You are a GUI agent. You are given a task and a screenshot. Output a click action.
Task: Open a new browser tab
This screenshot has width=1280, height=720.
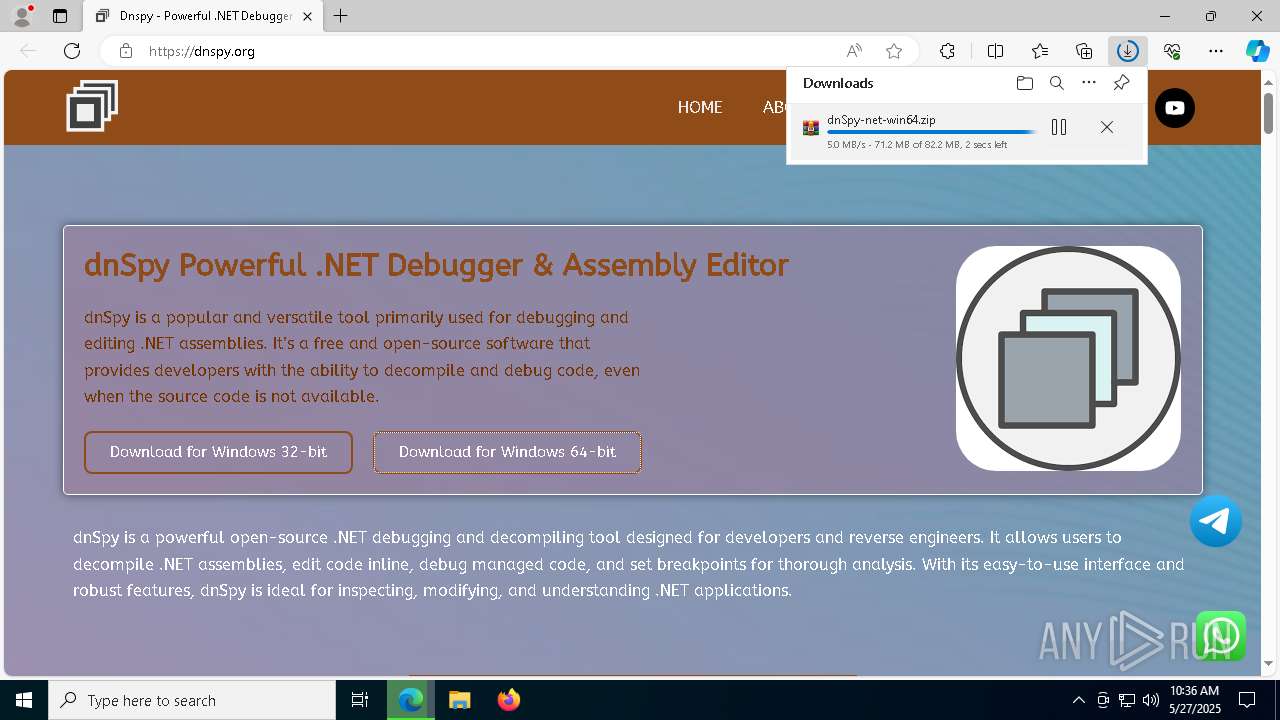tap(341, 16)
